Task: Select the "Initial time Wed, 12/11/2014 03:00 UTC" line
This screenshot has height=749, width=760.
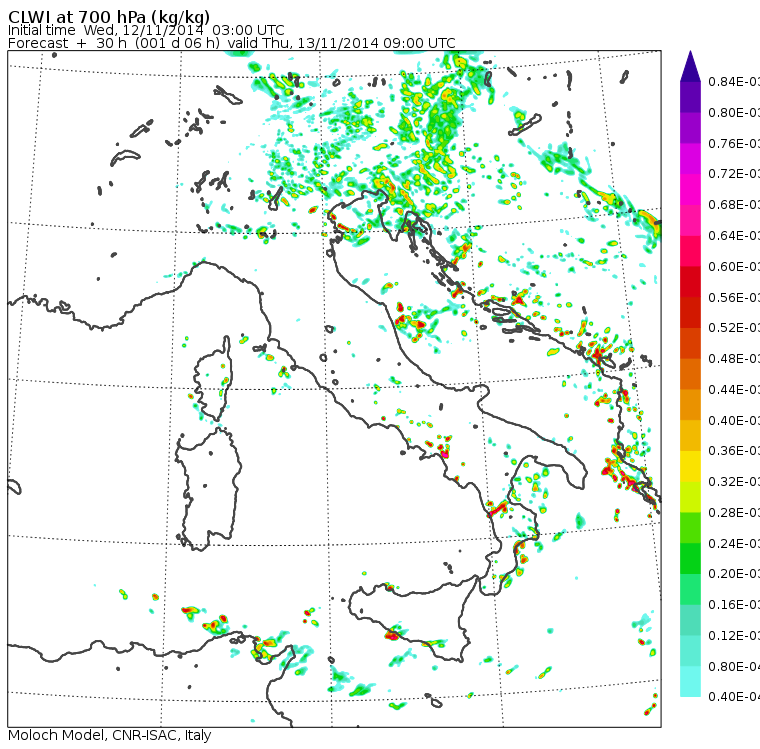Action: pos(146,30)
